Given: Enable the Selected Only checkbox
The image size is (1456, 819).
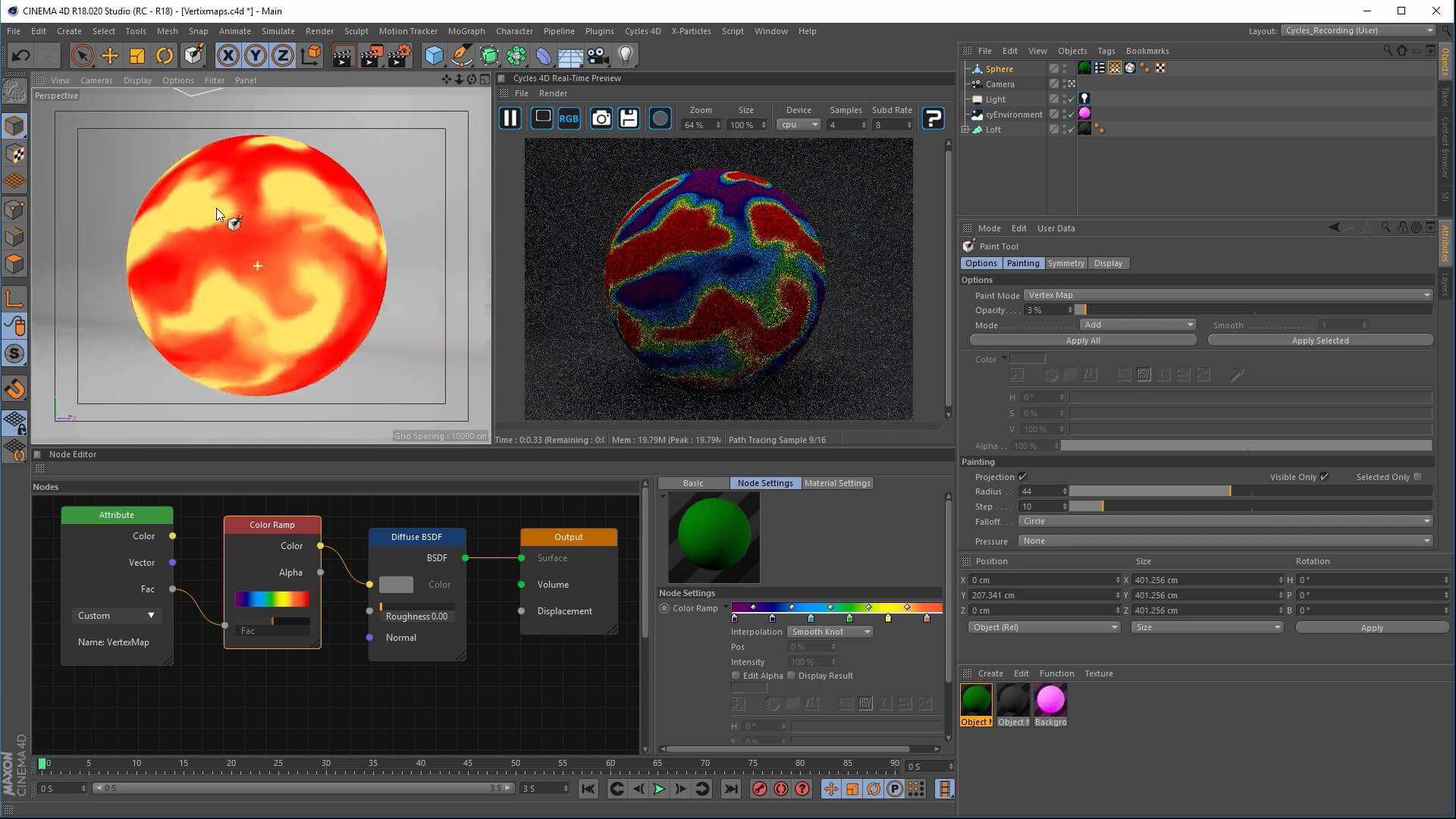Looking at the screenshot, I should pyautogui.click(x=1417, y=477).
